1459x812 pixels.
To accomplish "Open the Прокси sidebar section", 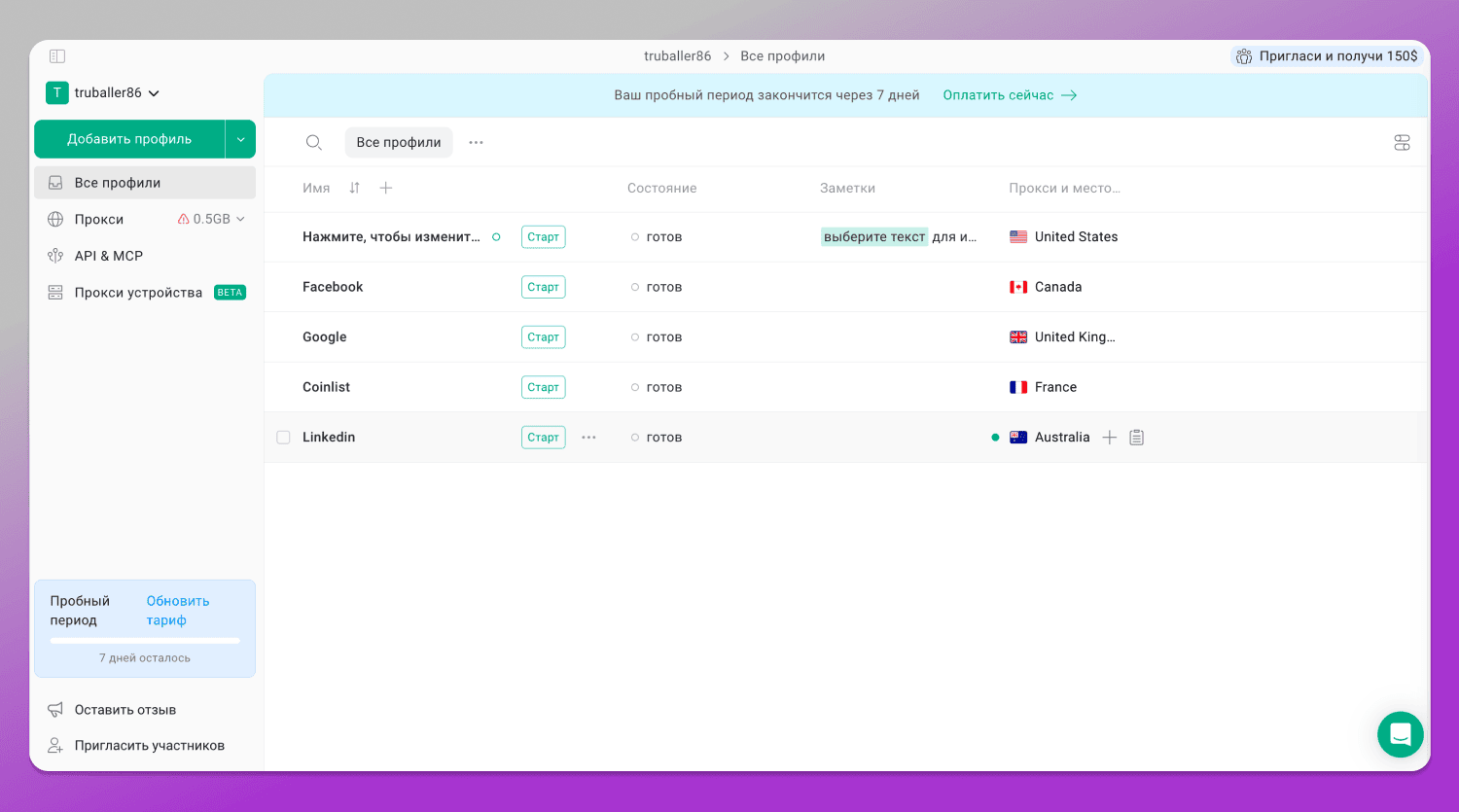I will (99, 219).
